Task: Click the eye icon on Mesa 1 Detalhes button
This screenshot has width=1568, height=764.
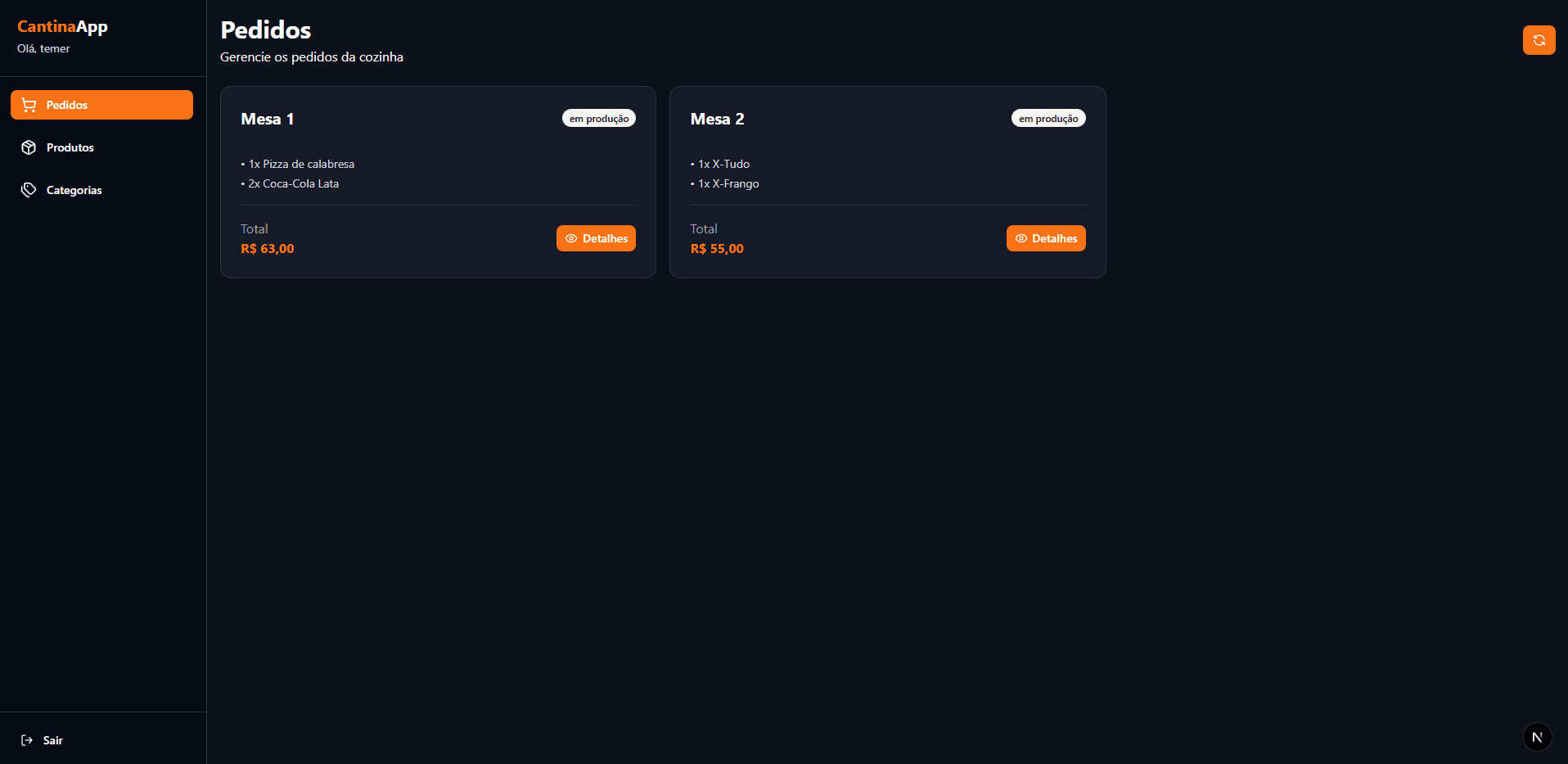Action: pos(572,238)
